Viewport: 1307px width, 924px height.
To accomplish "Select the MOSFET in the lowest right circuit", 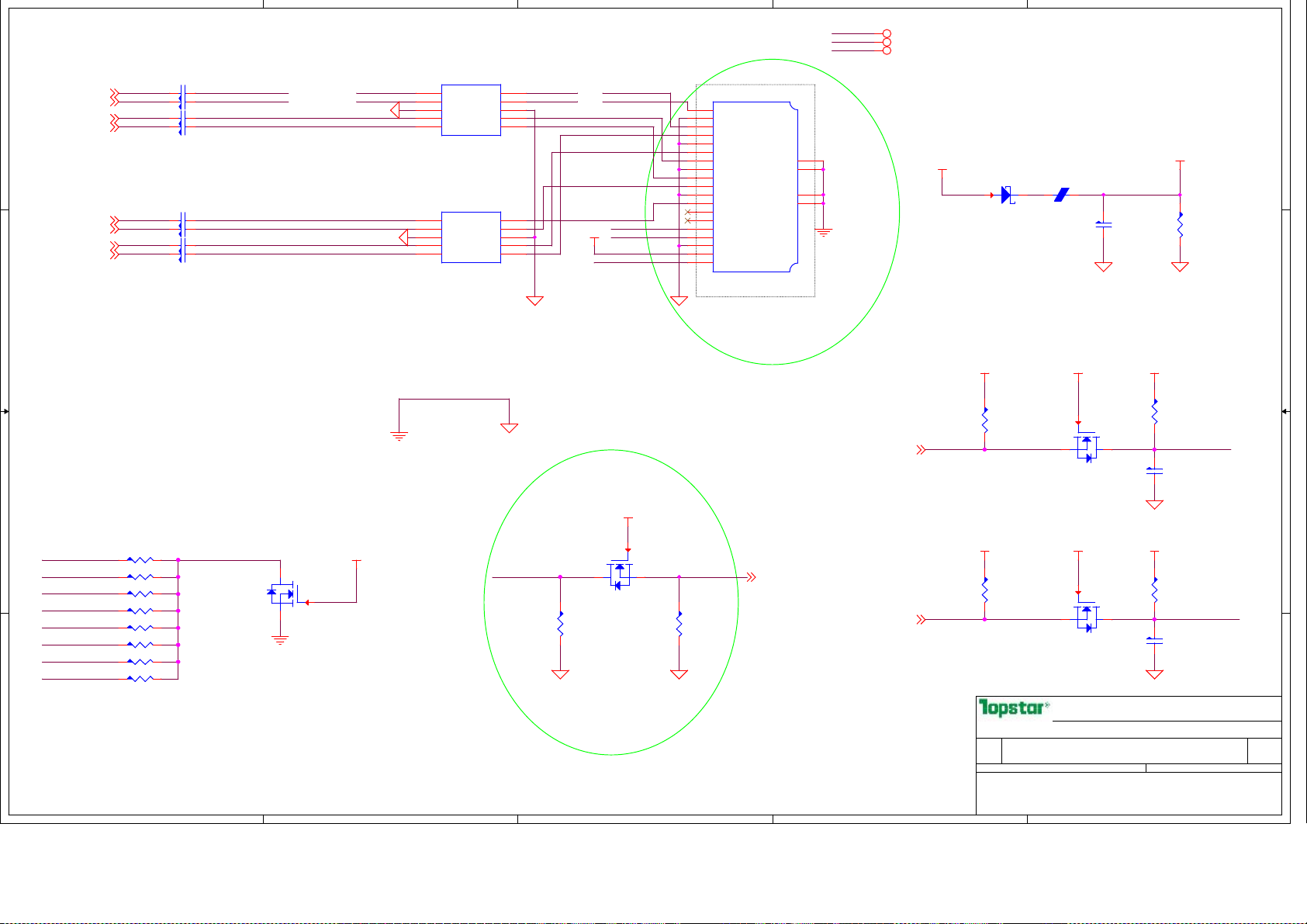I will pos(1087,619).
